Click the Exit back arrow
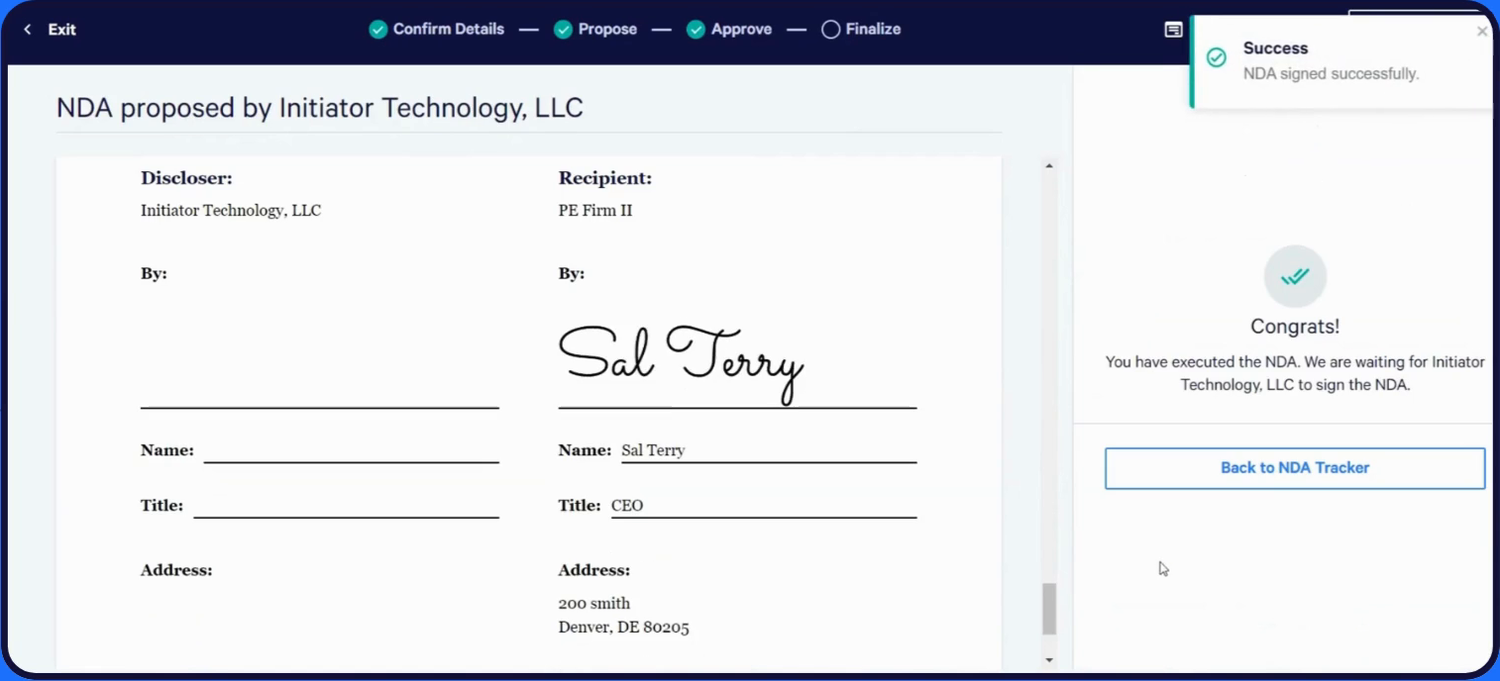 pos(27,30)
